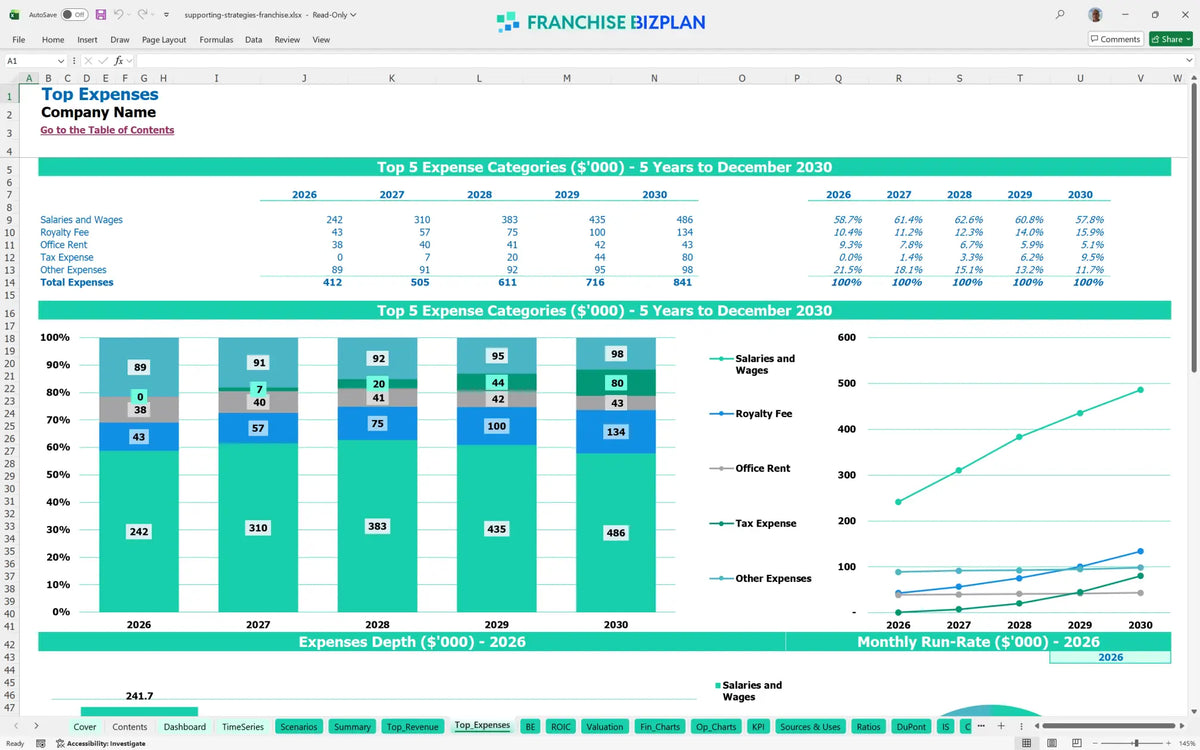Switch to Normal view icon

point(1026,743)
